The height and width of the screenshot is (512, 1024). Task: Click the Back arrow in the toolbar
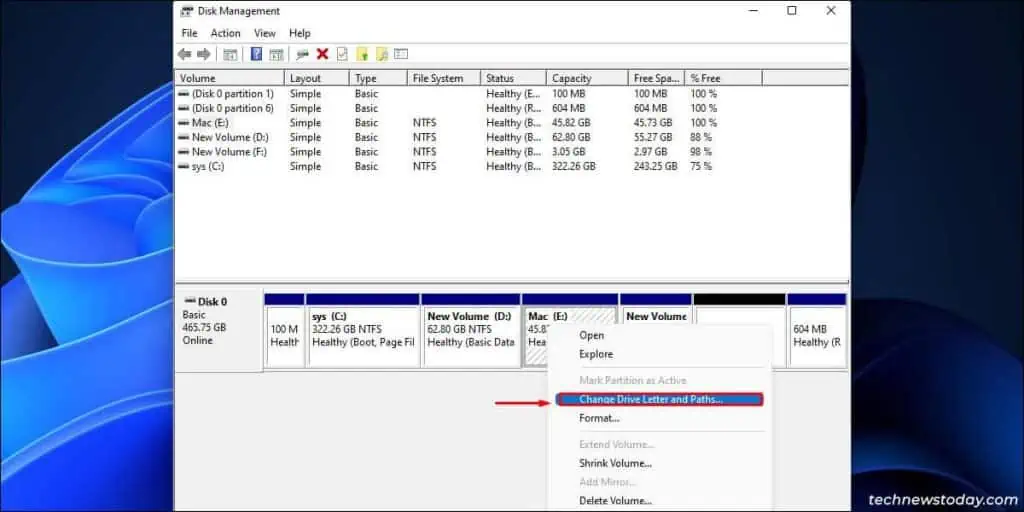184,54
